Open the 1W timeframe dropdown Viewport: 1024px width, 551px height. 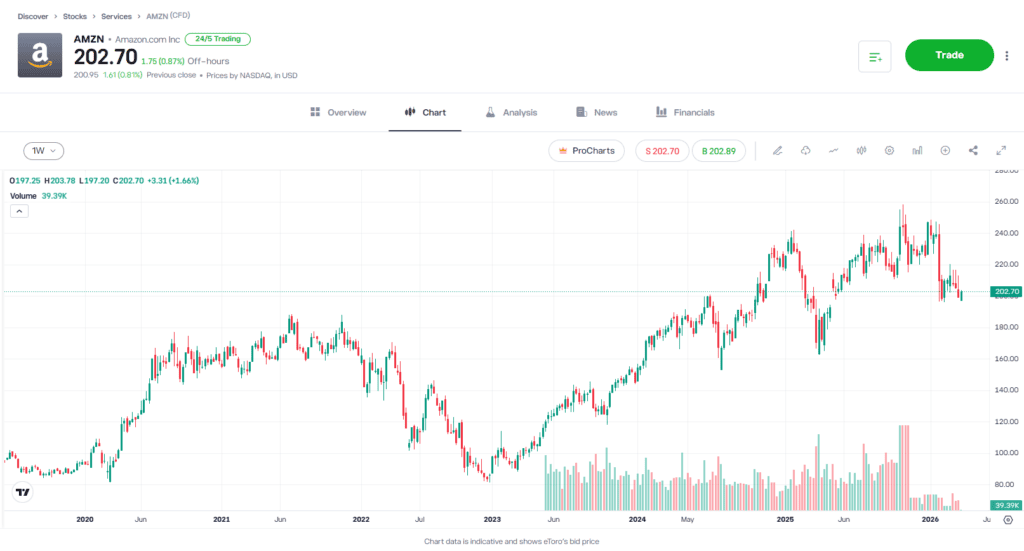click(x=44, y=151)
